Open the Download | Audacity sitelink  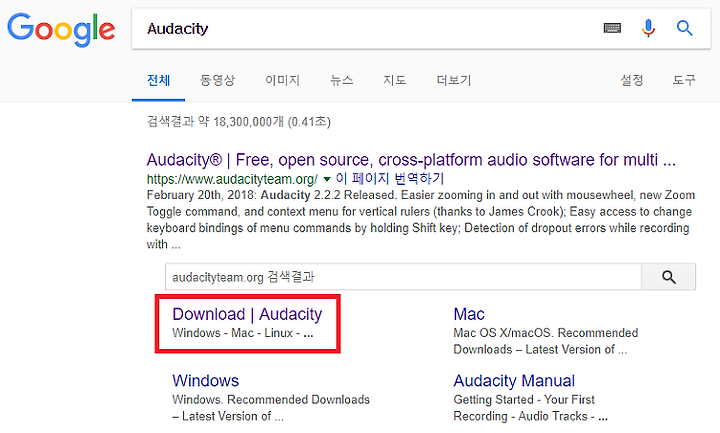[x=247, y=314]
